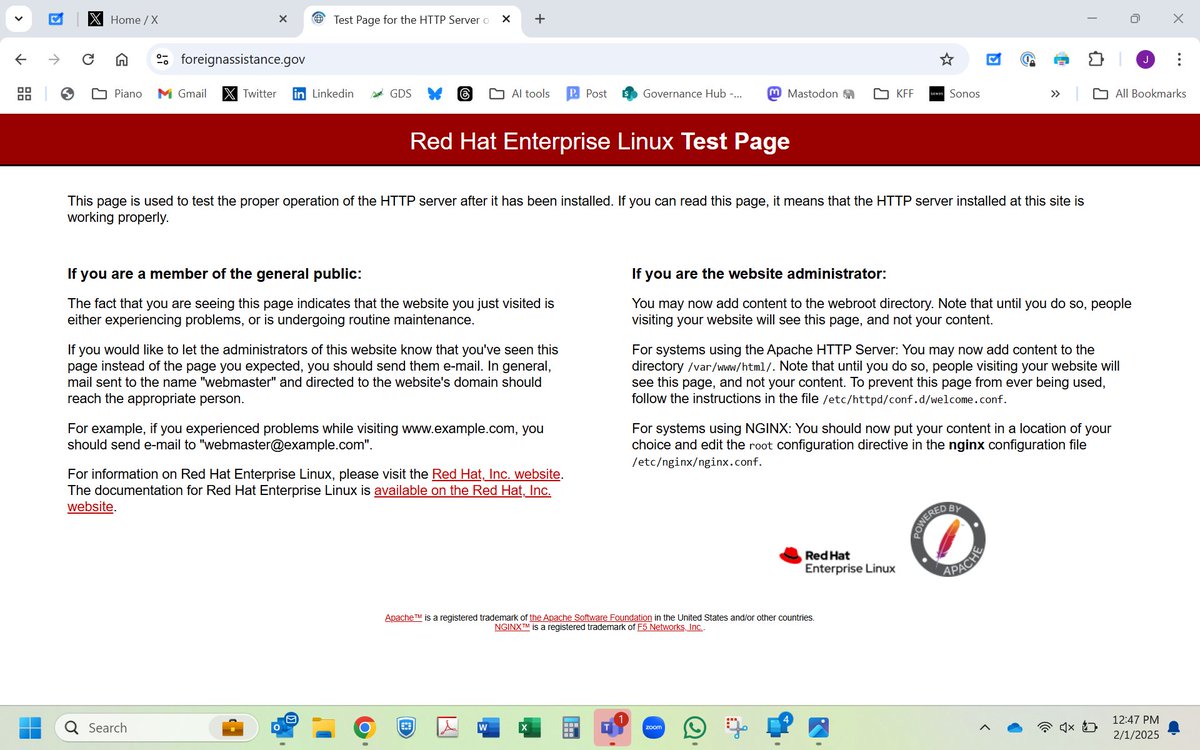Open a new browser tab
This screenshot has height=750, width=1200.
(540, 18)
